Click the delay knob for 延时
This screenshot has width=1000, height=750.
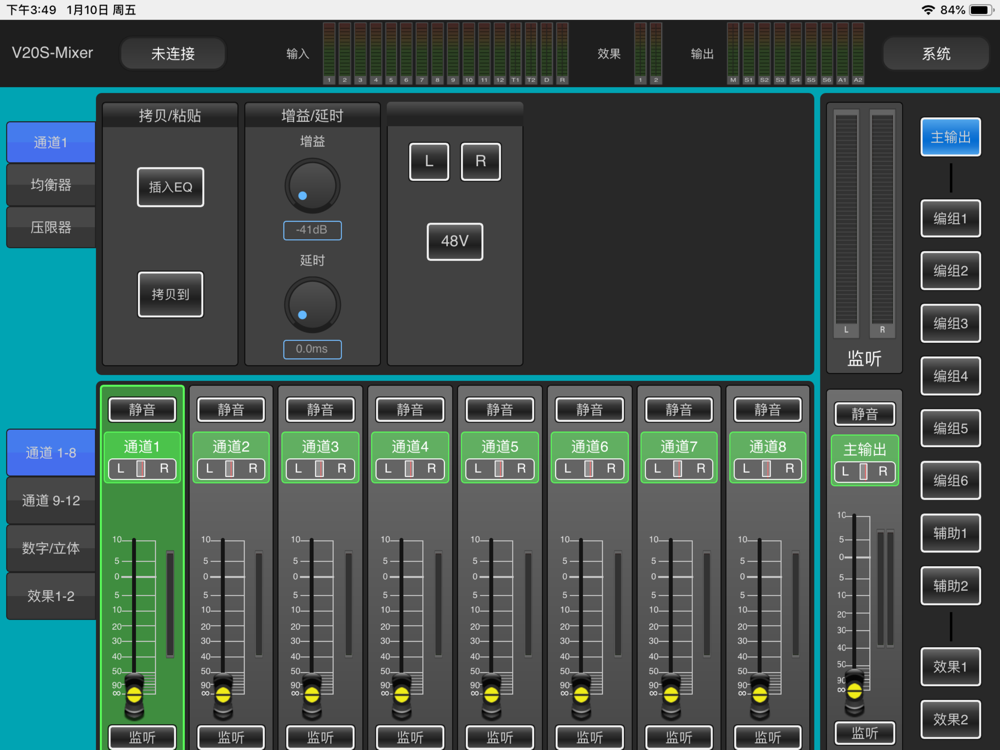click(312, 305)
